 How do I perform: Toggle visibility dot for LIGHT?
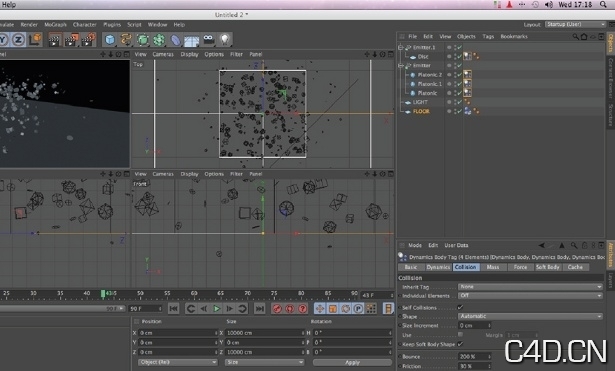pos(449,102)
